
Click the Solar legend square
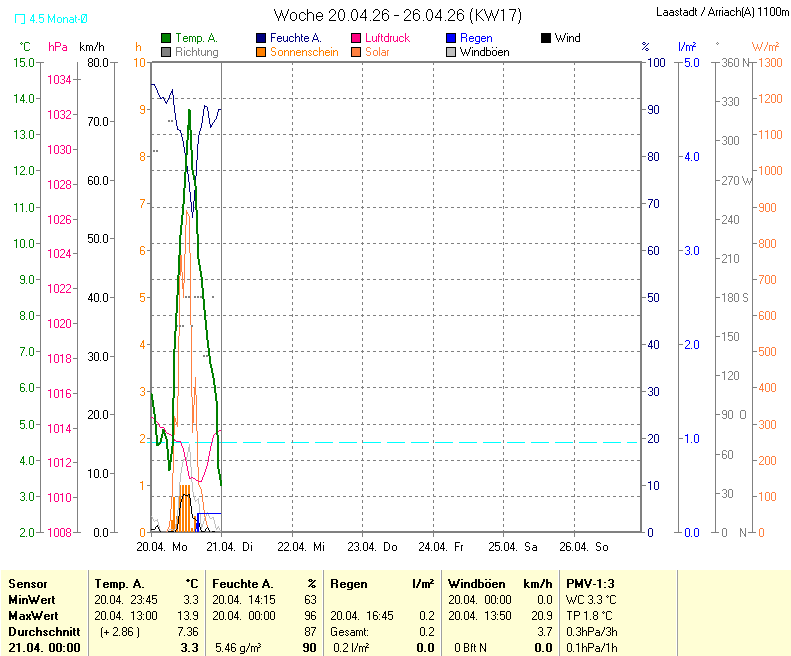356,52
